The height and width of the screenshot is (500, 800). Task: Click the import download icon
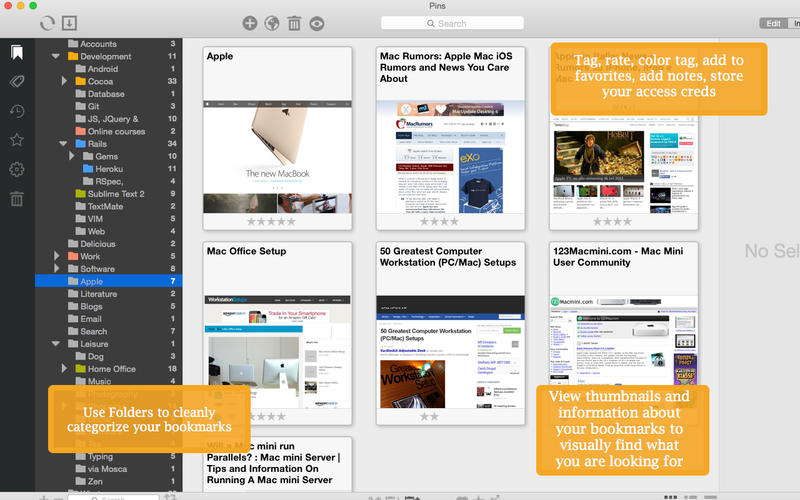pos(69,23)
